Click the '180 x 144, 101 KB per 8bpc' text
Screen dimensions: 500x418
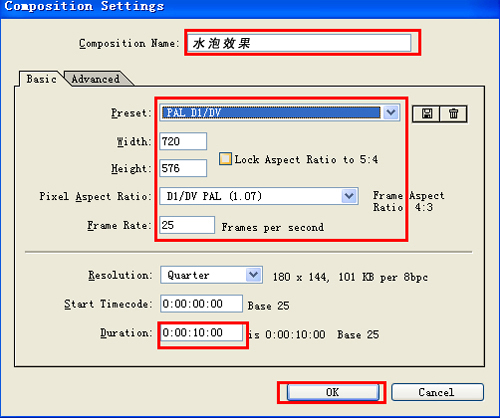coord(350,277)
